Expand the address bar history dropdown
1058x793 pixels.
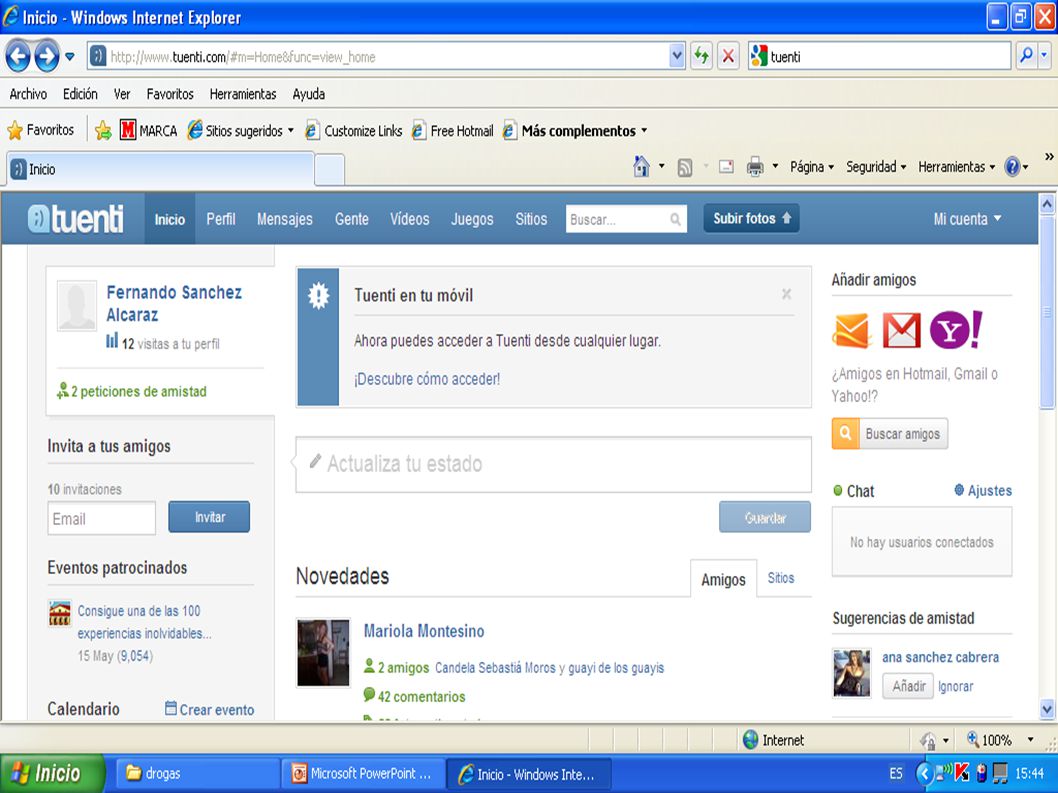tap(677, 57)
